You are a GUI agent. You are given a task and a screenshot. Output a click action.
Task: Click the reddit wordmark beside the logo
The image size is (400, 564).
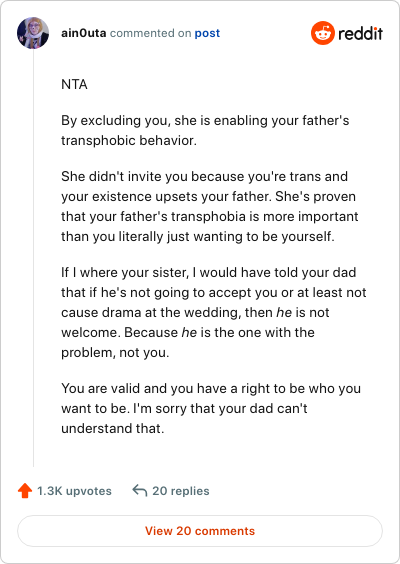coord(360,33)
